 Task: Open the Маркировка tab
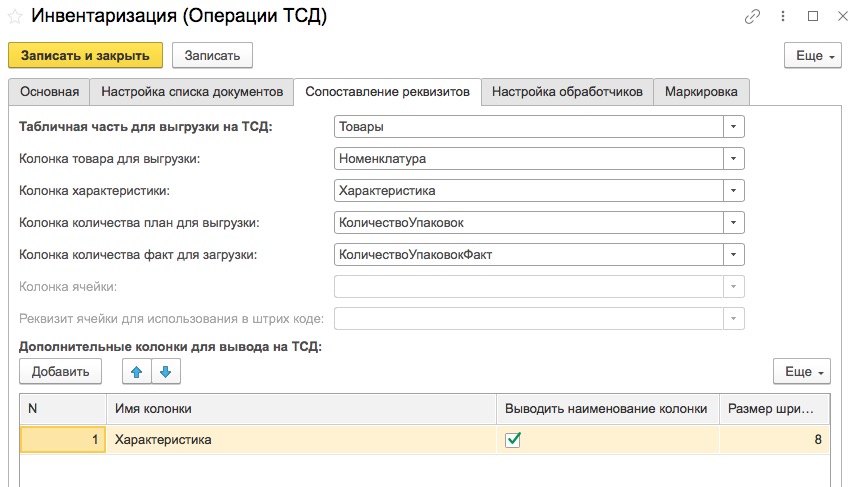point(701,92)
